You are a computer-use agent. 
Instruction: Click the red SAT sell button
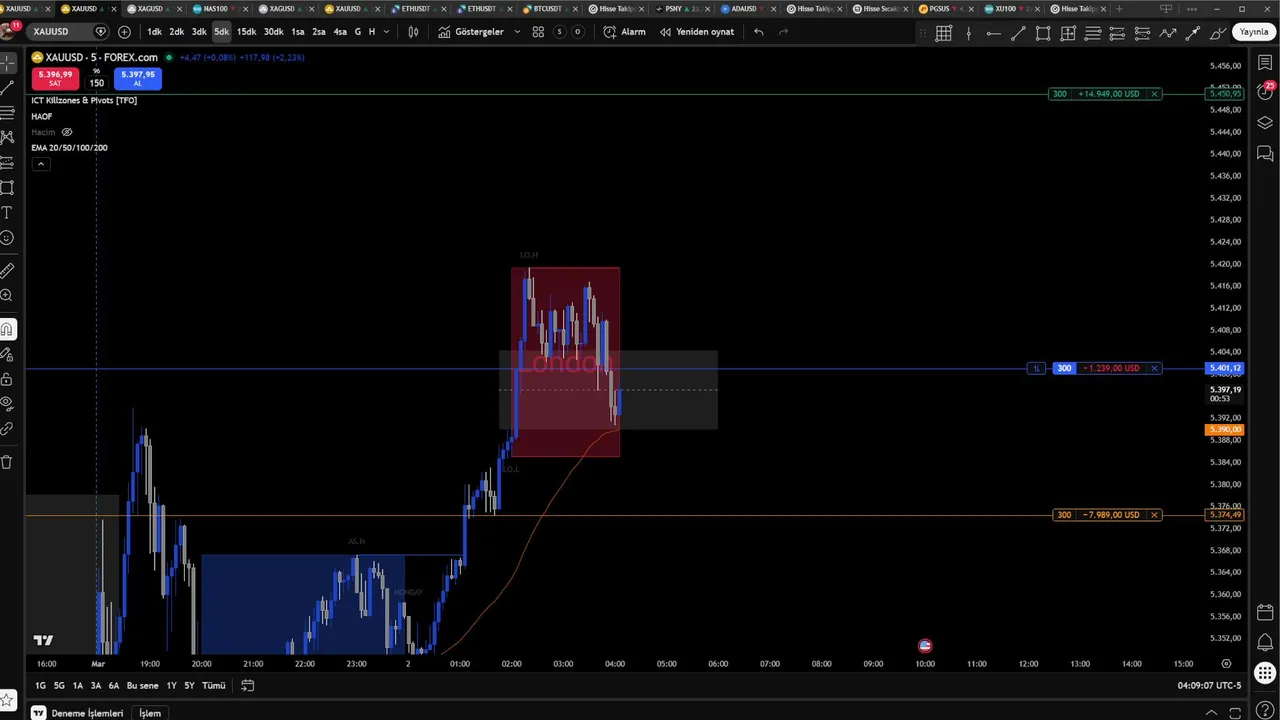coord(55,78)
